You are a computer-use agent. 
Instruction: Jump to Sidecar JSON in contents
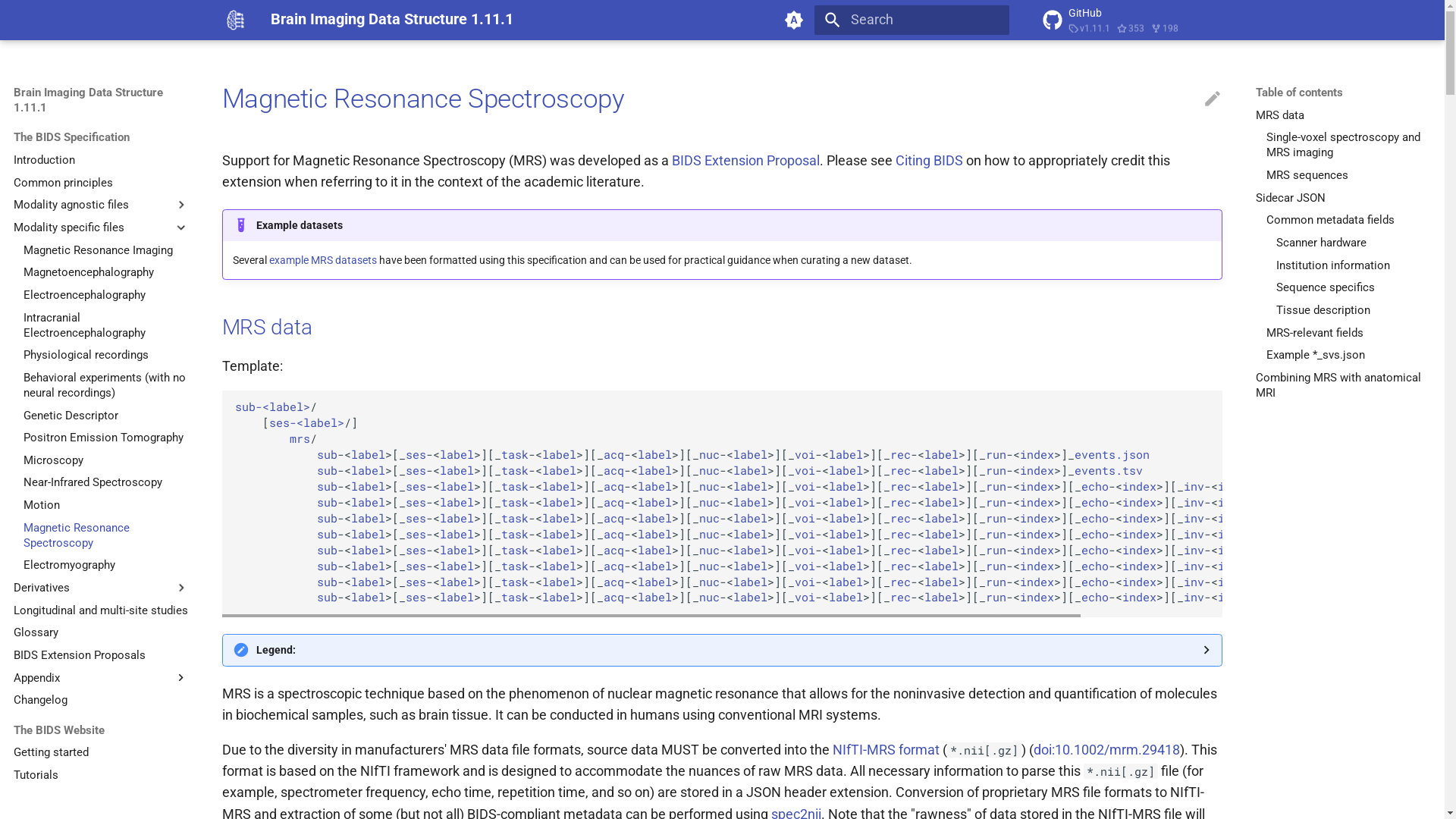tap(1290, 198)
